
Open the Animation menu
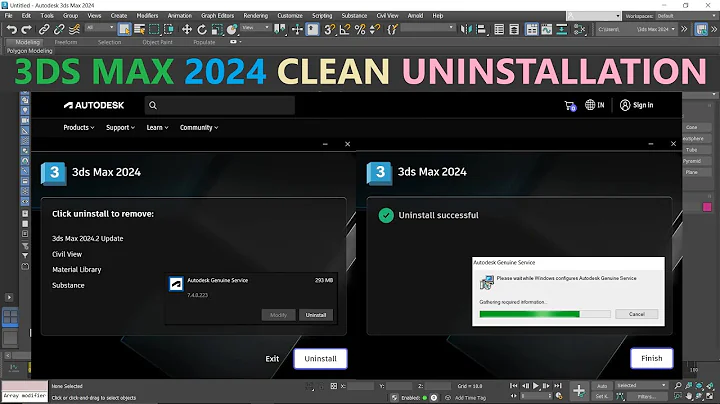tap(180, 16)
